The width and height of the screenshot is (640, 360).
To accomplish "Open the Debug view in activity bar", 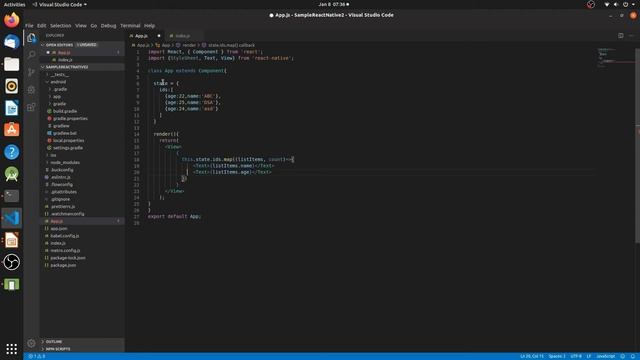I will pos(31,89).
